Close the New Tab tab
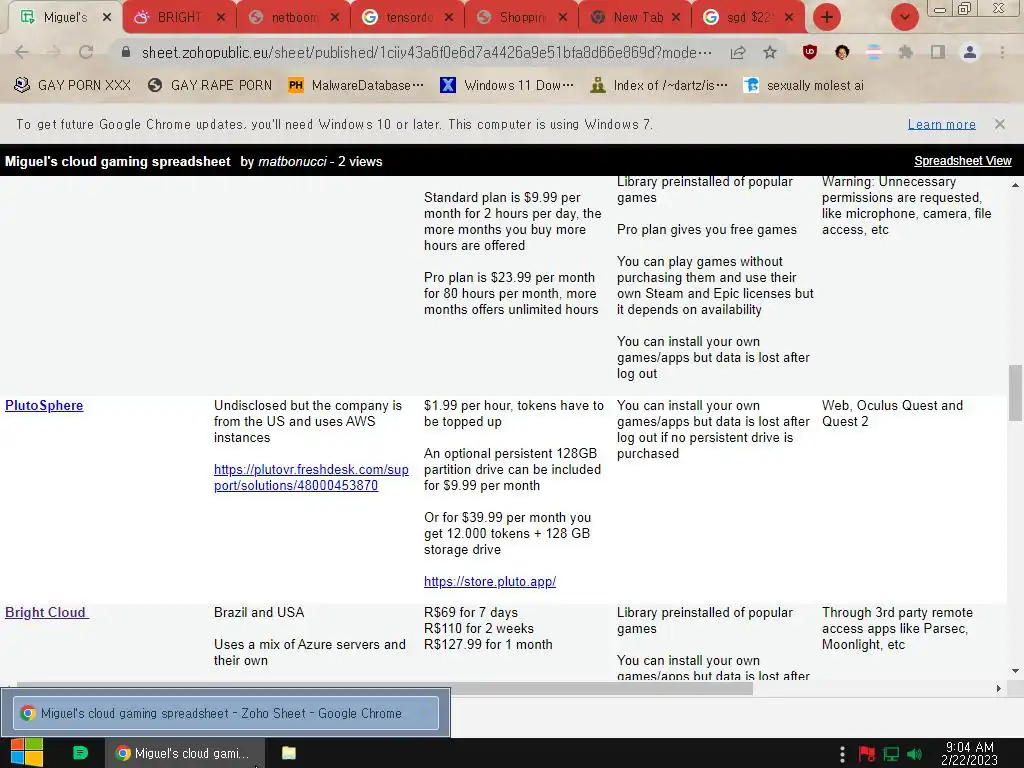The height and width of the screenshot is (768, 1024). pyautogui.click(x=676, y=18)
